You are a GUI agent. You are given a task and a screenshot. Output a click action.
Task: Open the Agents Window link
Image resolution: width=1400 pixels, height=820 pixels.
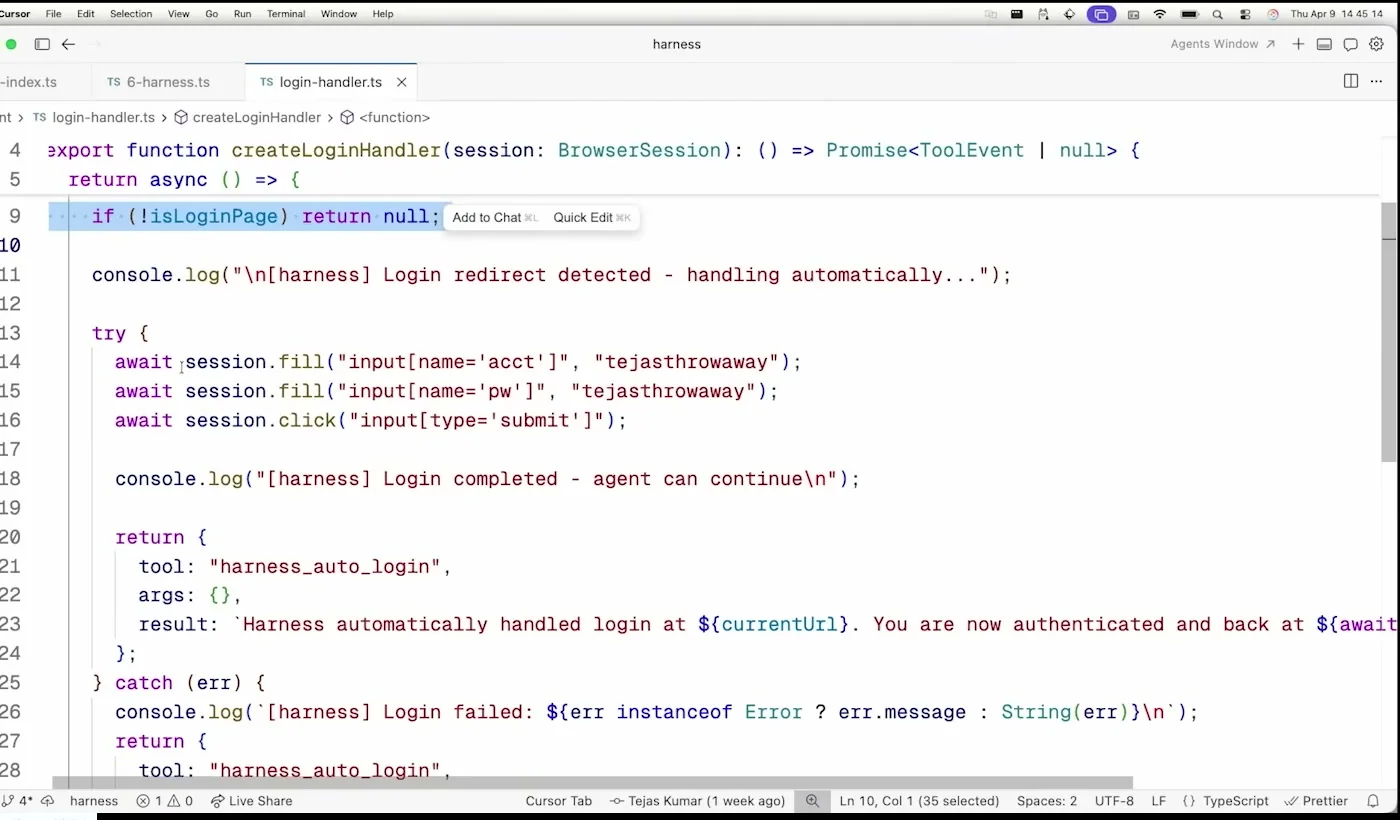[x=1222, y=44]
